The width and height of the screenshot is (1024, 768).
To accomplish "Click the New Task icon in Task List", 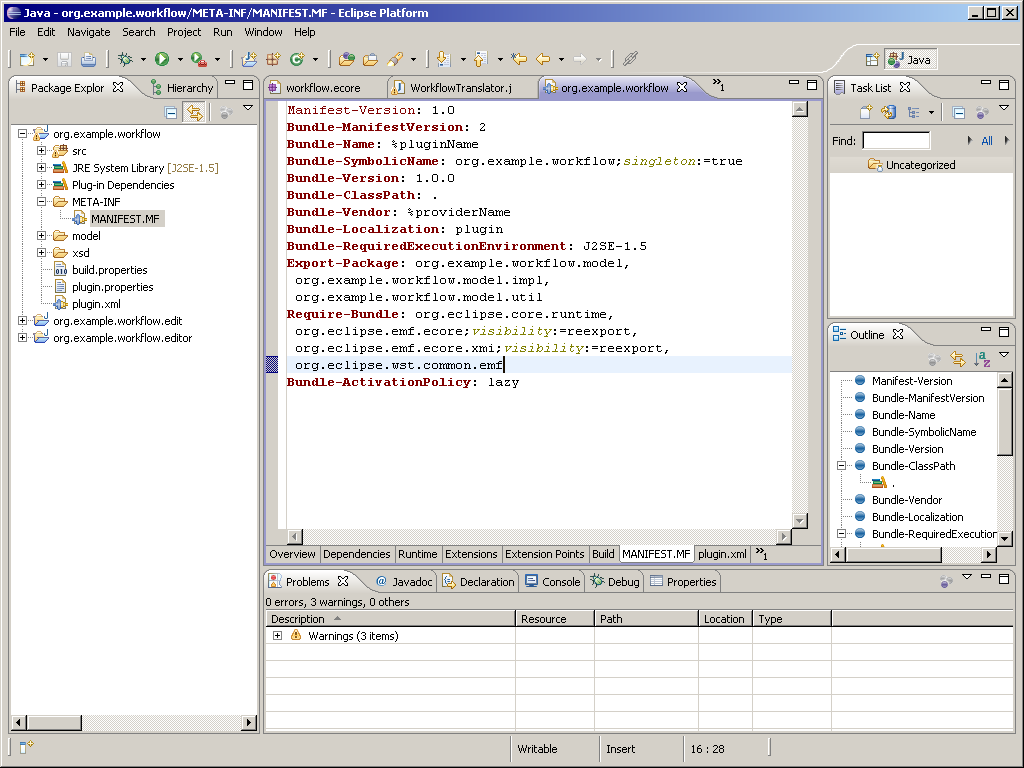I will click(x=866, y=113).
